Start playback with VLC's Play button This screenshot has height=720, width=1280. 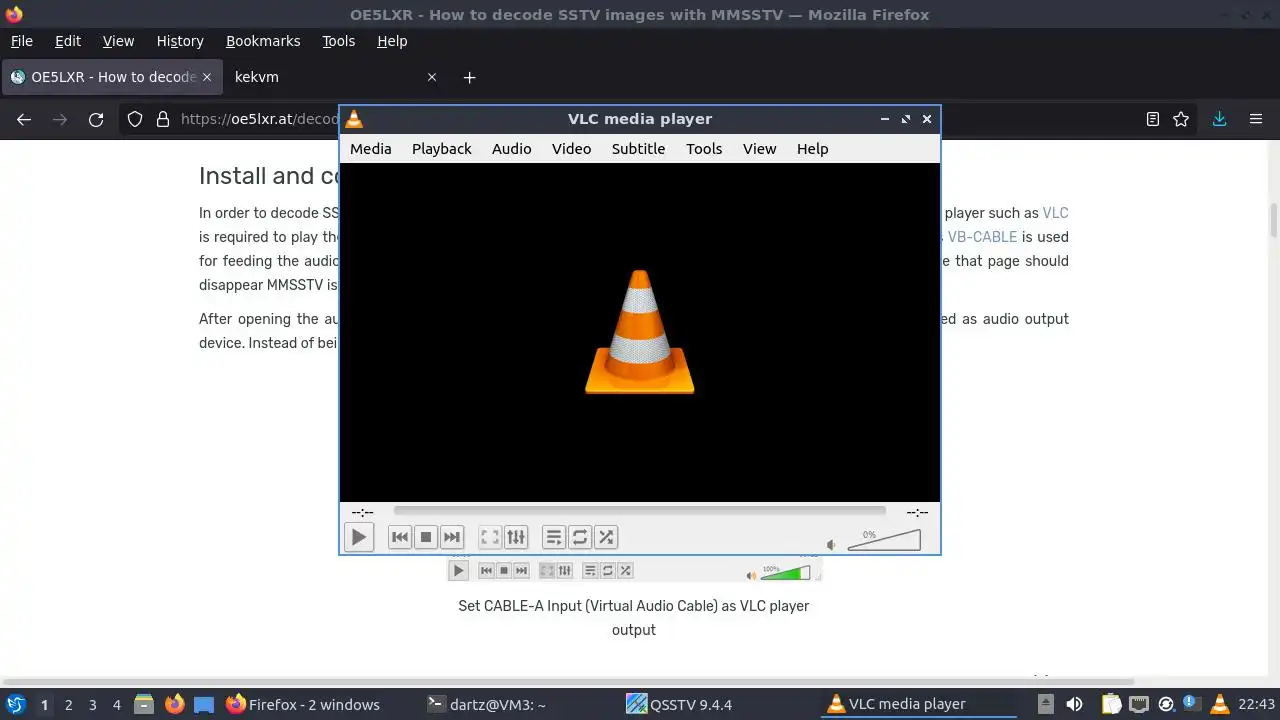358,537
